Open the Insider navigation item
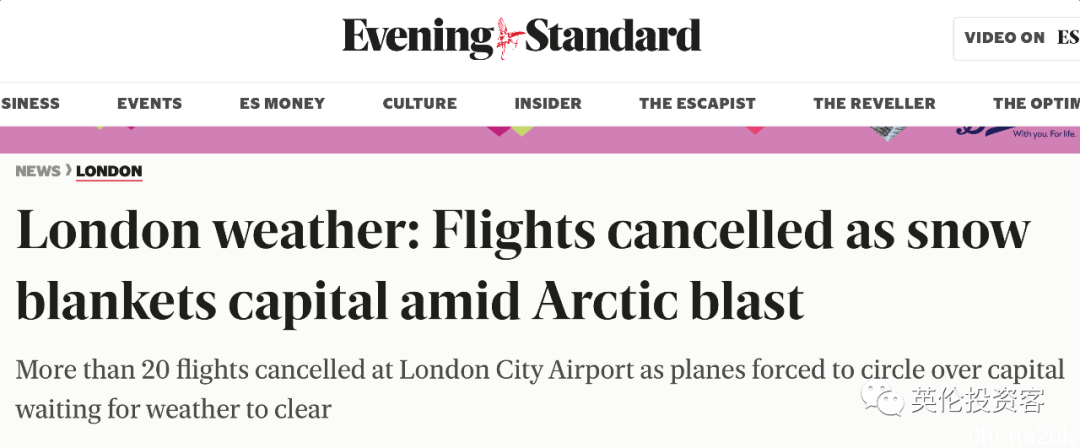The width and height of the screenshot is (1080, 448). click(x=548, y=103)
